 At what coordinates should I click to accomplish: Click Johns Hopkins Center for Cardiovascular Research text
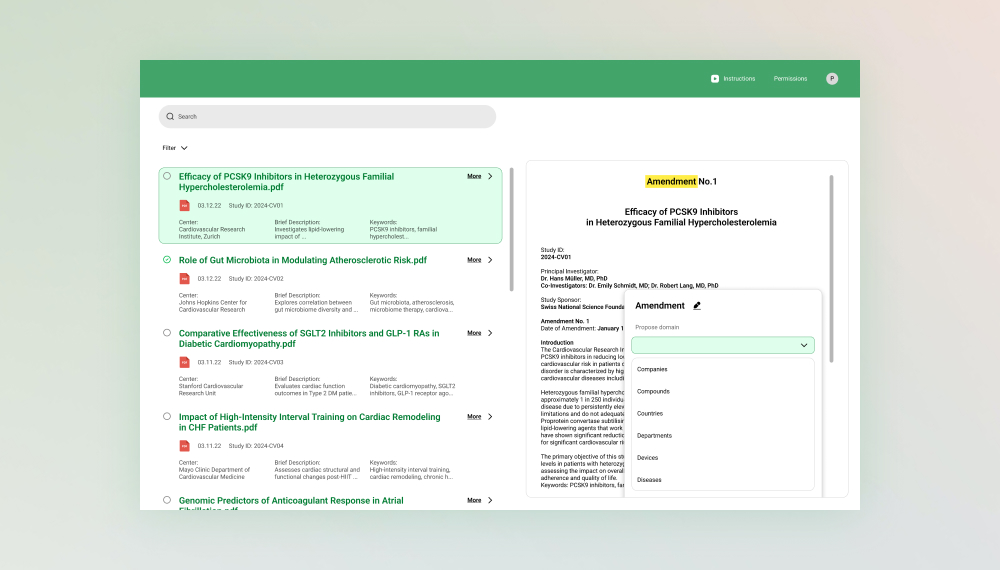(x=213, y=306)
